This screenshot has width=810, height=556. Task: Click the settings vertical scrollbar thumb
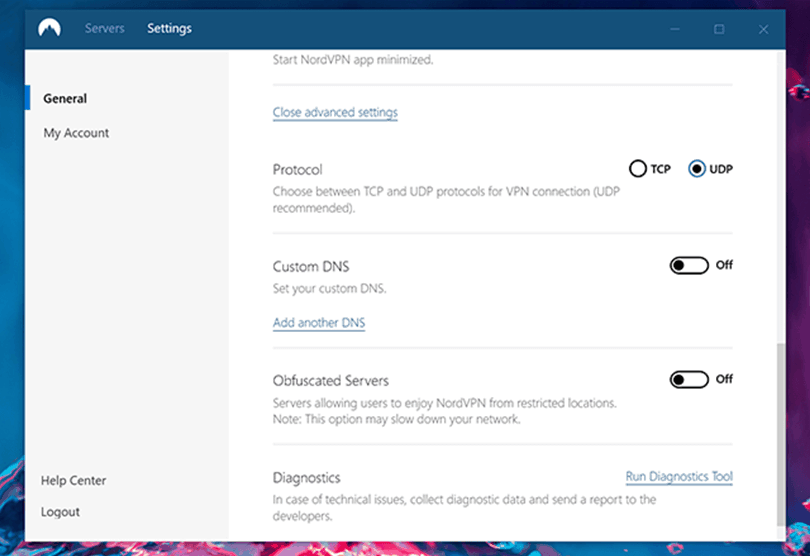781,434
